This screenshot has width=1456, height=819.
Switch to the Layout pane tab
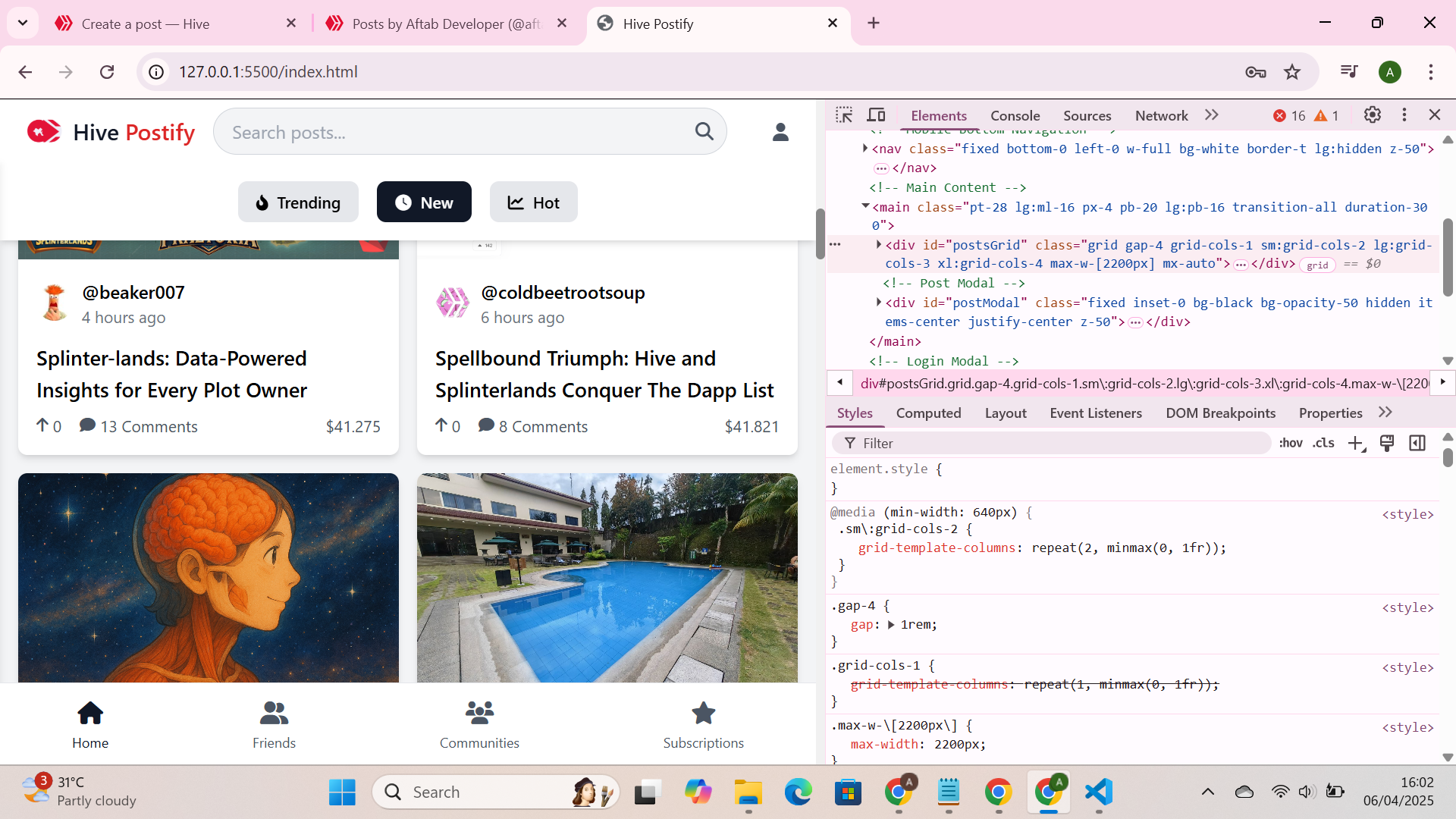1006,413
